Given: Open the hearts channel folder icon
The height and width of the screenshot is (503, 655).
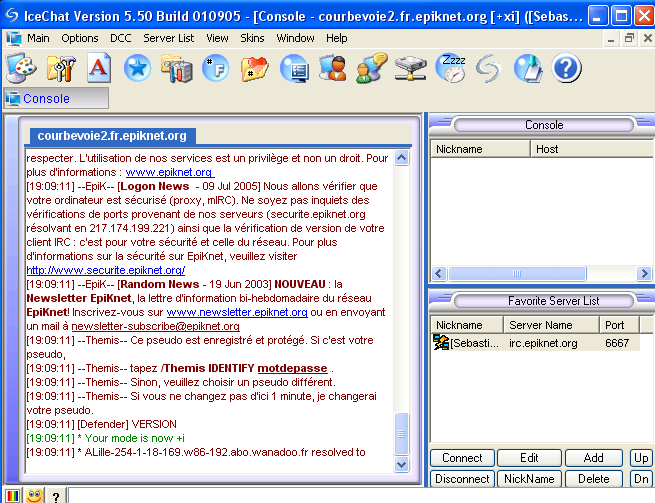Looking at the screenshot, I should [254, 68].
